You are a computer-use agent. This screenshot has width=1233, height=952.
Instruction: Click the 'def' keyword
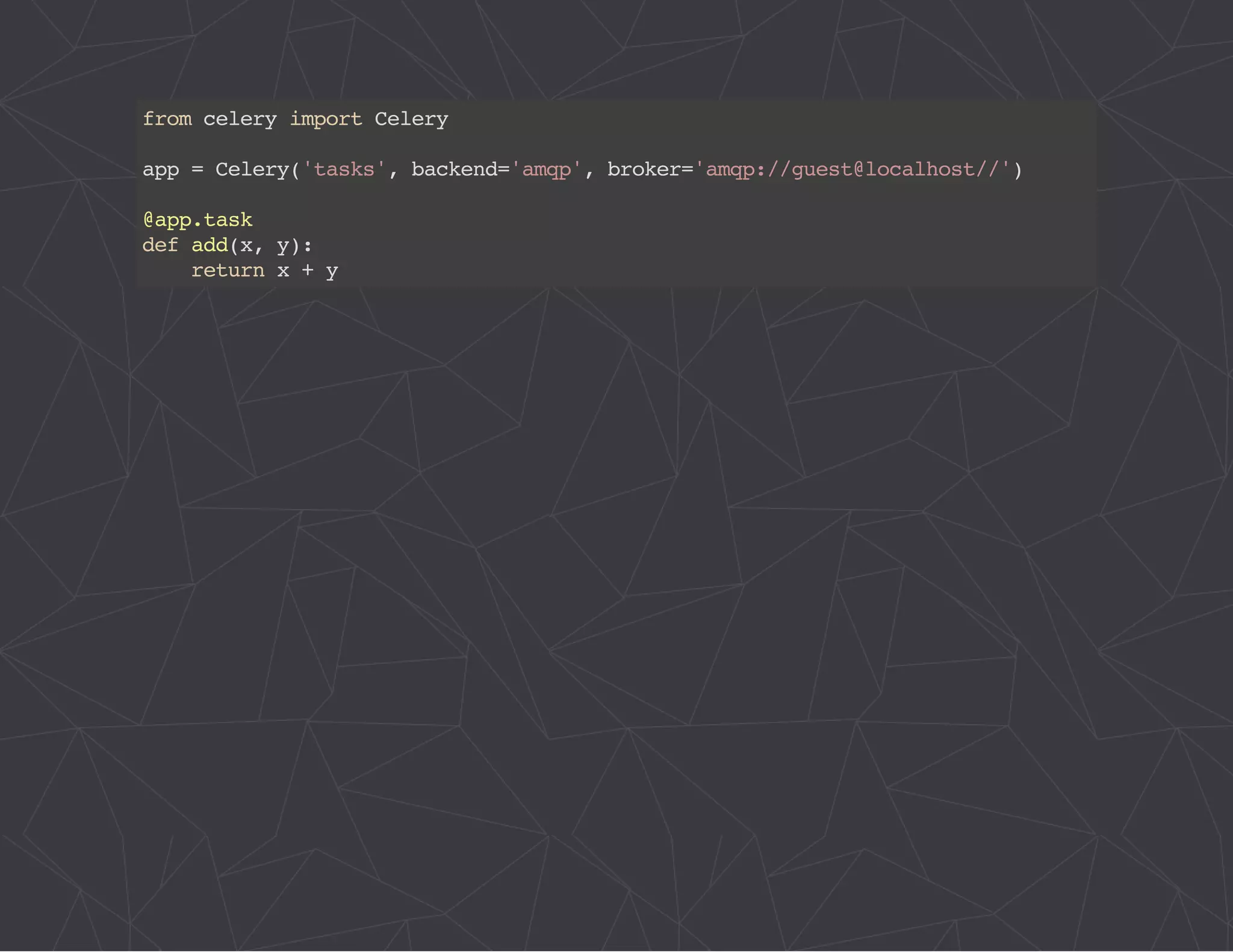[x=160, y=246]
